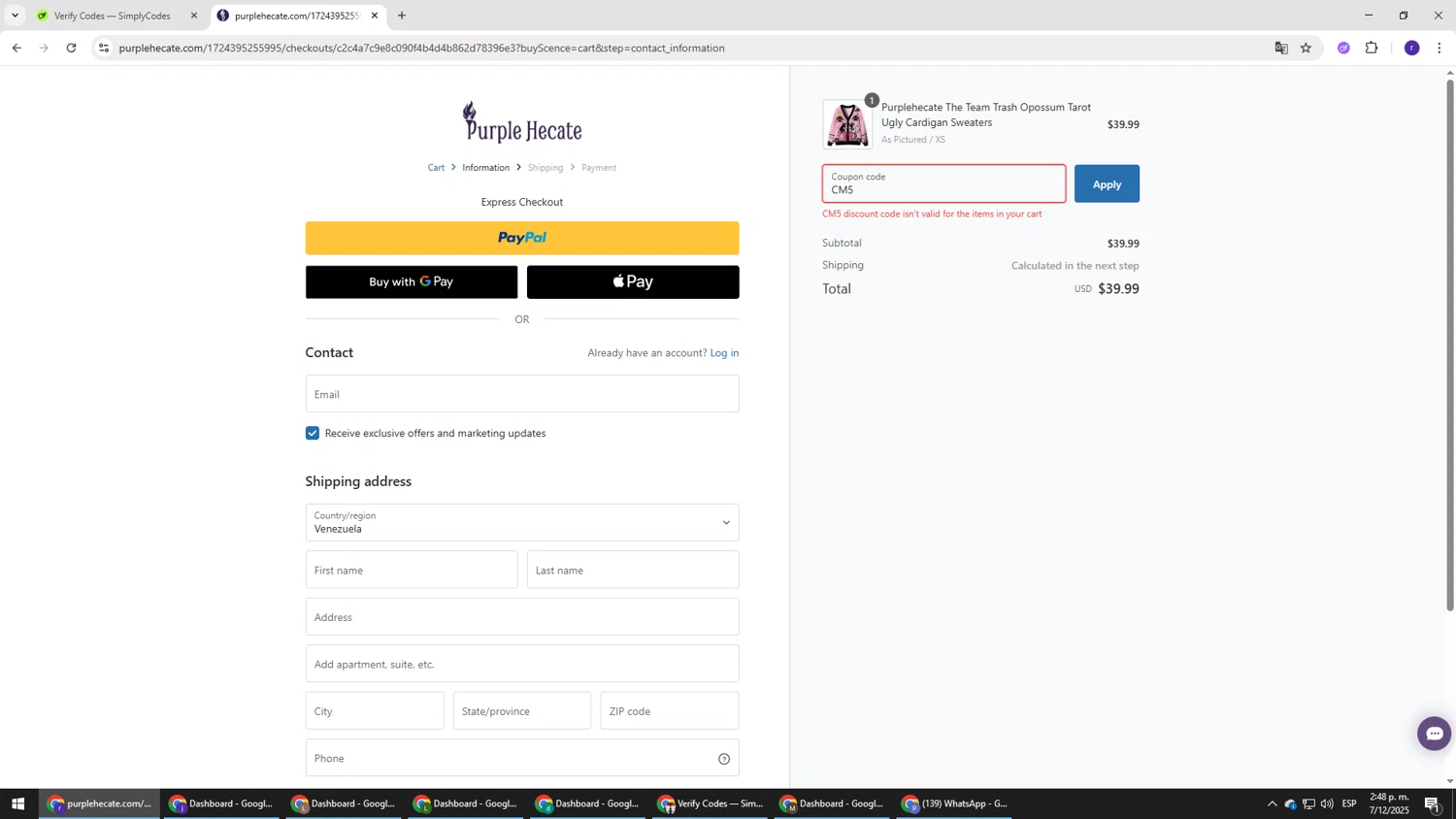Click the phone help question-mark icon
Screen dimensions: 1456x819
click(724, 759)
